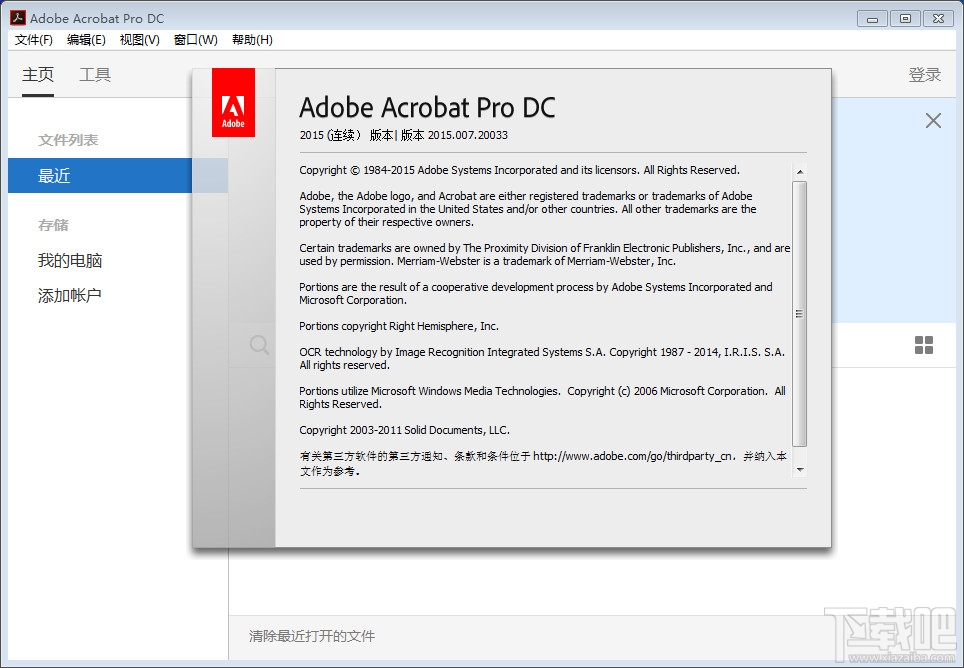964x668 pixels.
Task: Open the 视图(V) menu
Action: 140,40
